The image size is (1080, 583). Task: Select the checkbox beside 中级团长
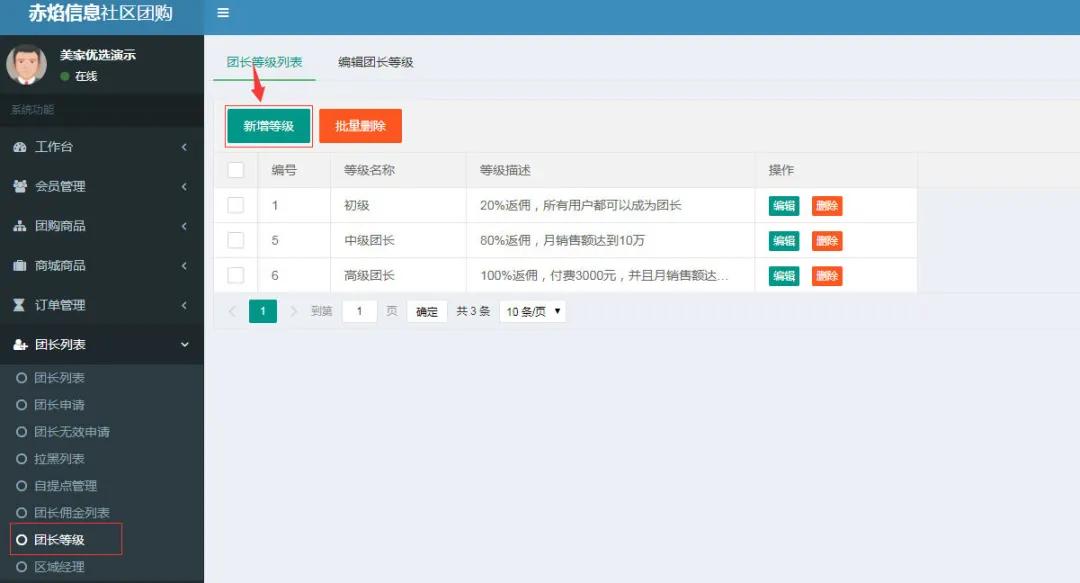click(236, 240)
